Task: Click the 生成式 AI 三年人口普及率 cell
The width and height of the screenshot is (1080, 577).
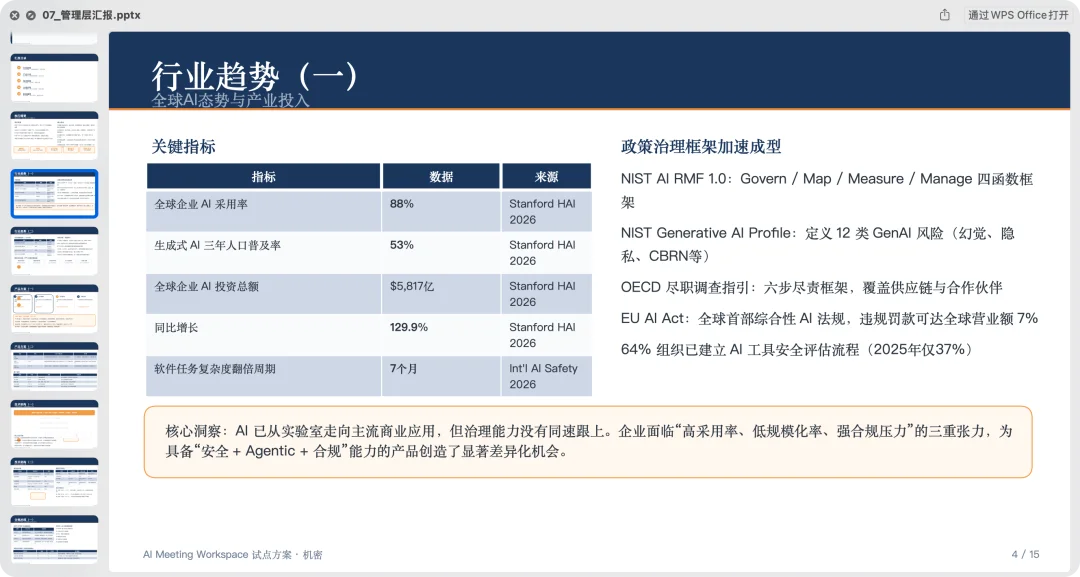Action: coord(263,252)
